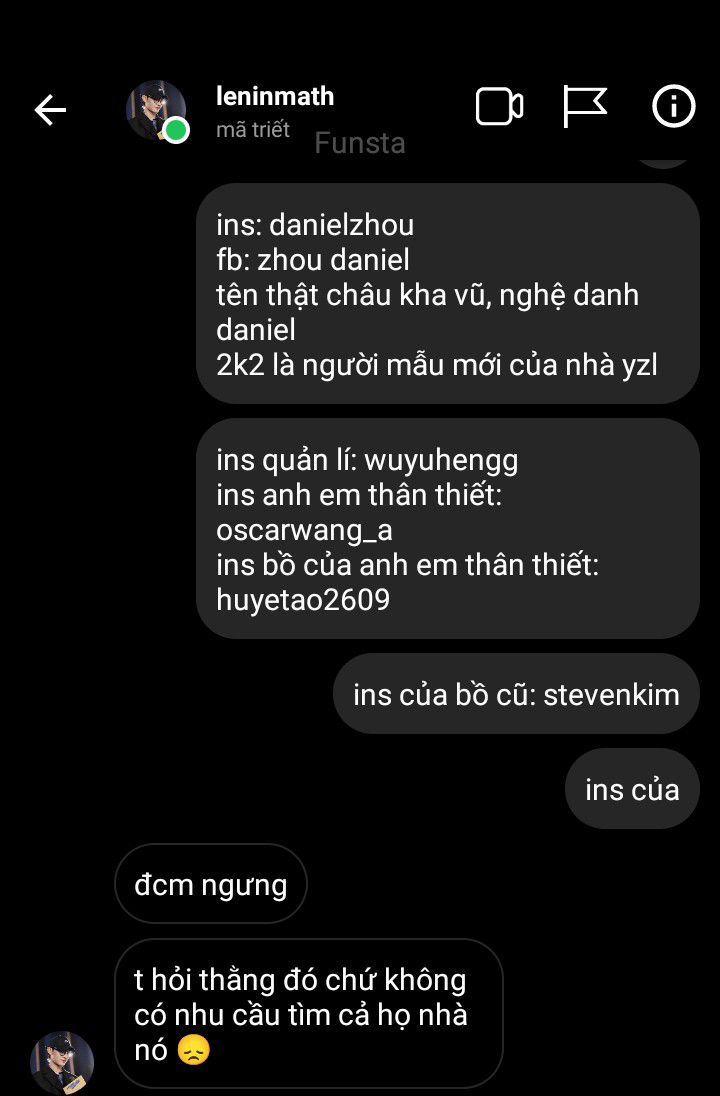Tap the sad face emoji in message
The image size is (720, 1096).
pyautogui.click(x=193, y=1050)
